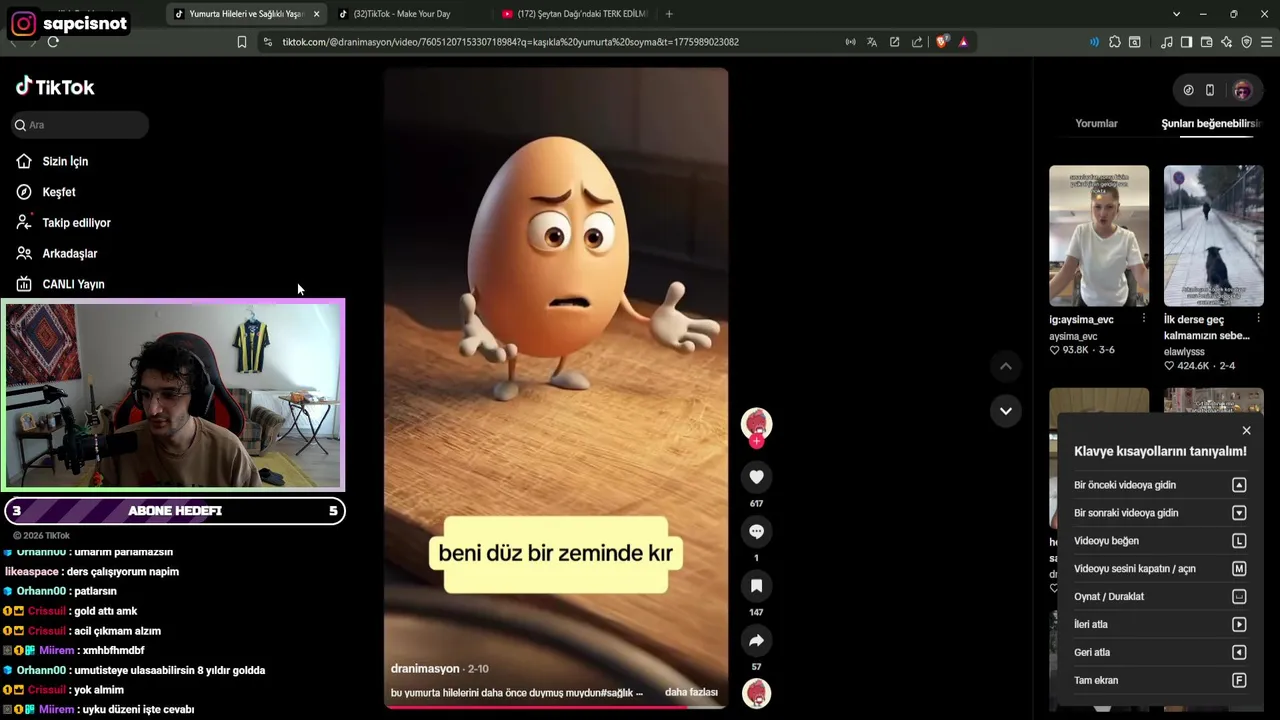
Task: Open elawlysss username link
Action: pos(1184,352)
